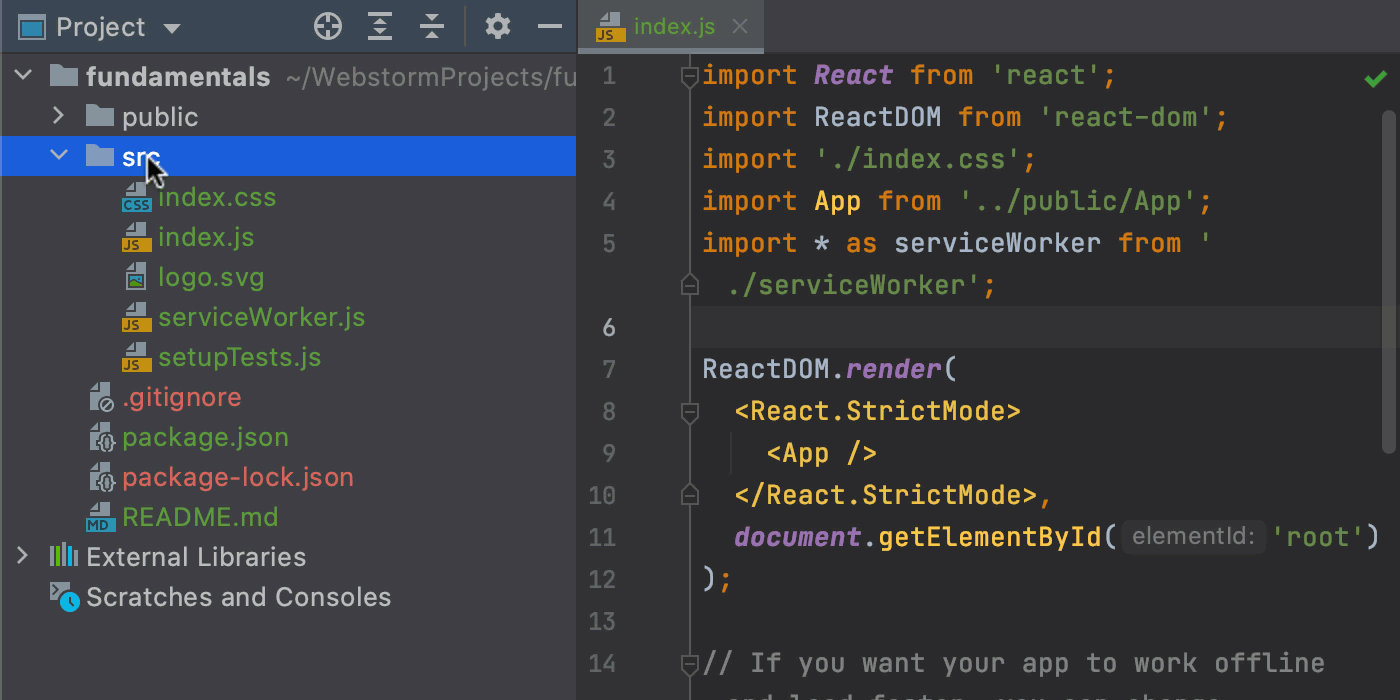The height and width of the screenshot is (700, 1400).
Task: Click the Select Opened File crosshair icon
Action: (x=328, y=26)
